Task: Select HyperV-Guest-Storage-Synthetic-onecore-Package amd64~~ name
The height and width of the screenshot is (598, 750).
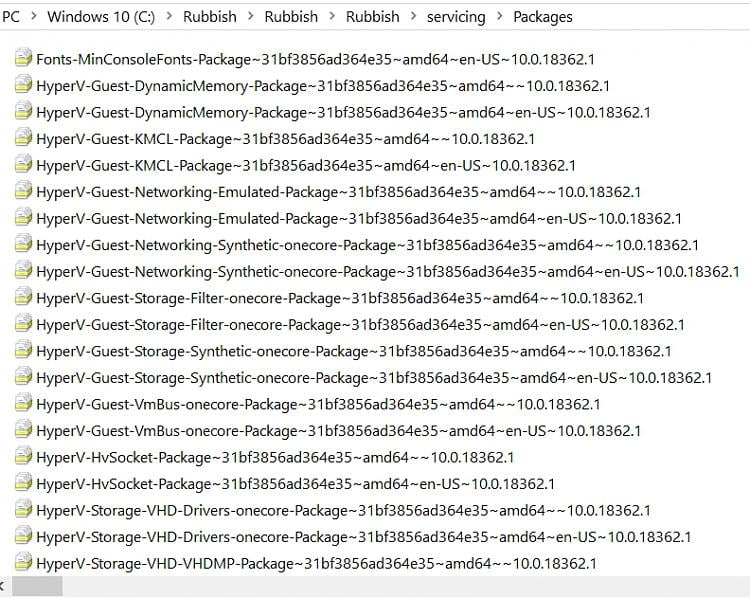Action: pyautogui.click(x=354, y=352)
